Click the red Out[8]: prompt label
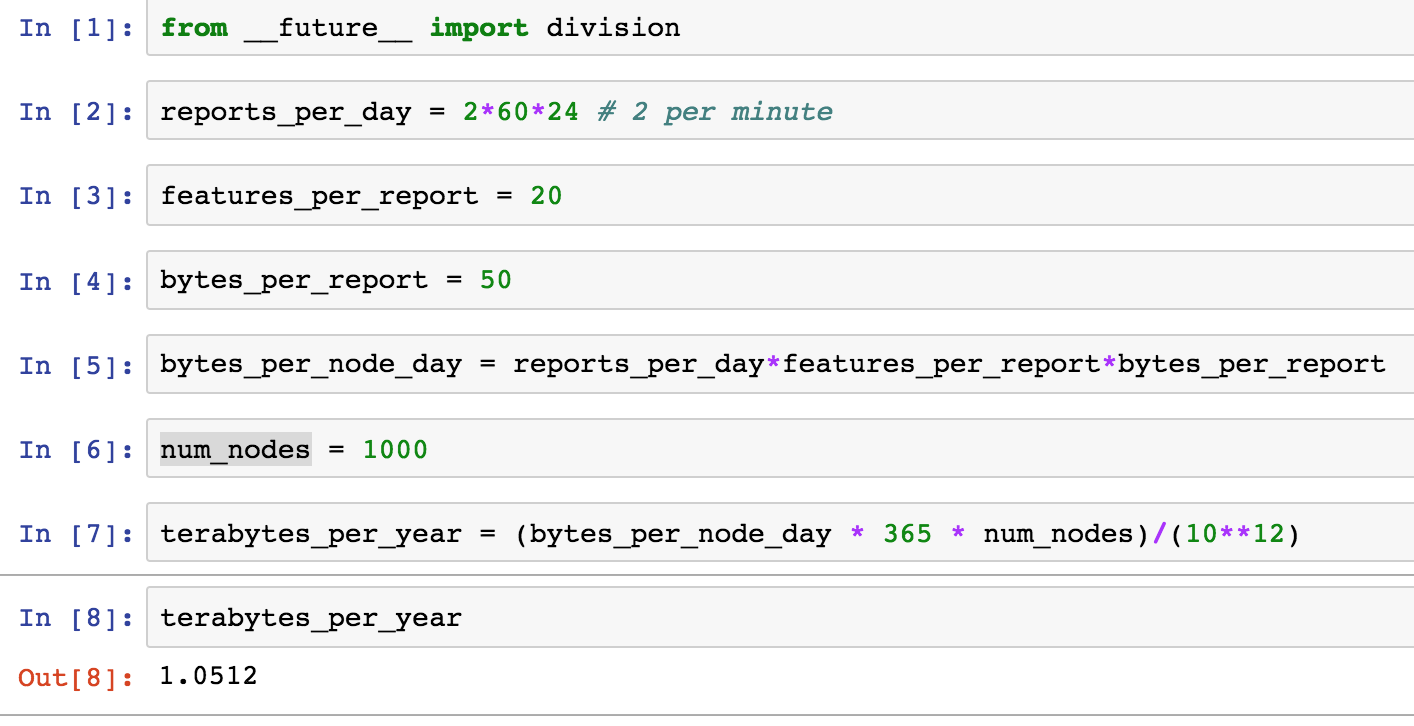Viewport: 1414px width, 726px height. click(76, 677)
